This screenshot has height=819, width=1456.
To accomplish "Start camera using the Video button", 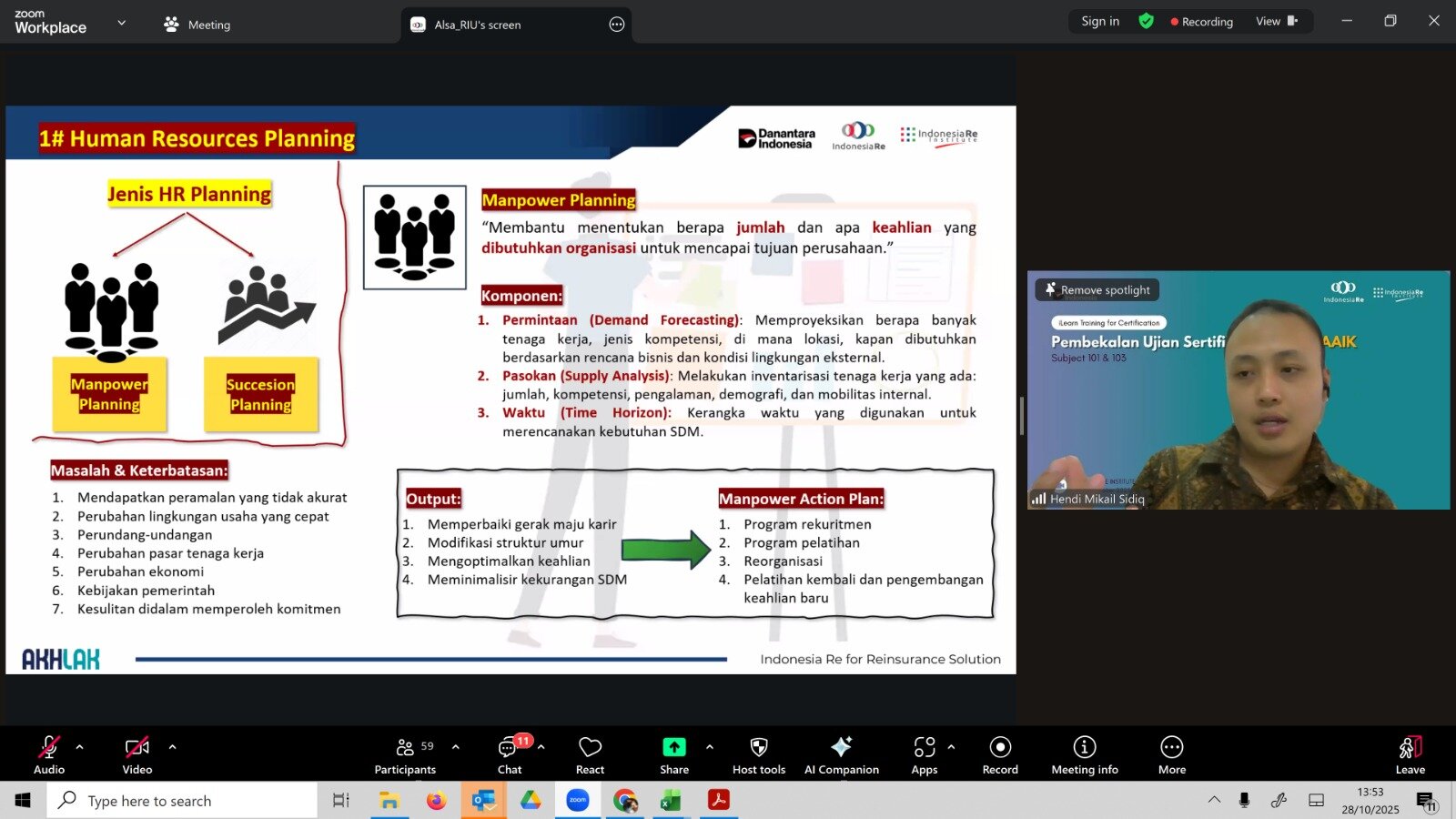I will 137,754.
